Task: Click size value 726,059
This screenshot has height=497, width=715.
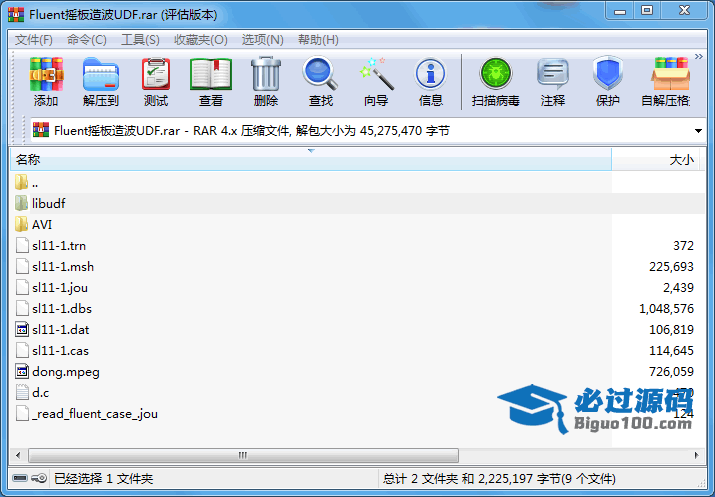Action: [671, 372]
